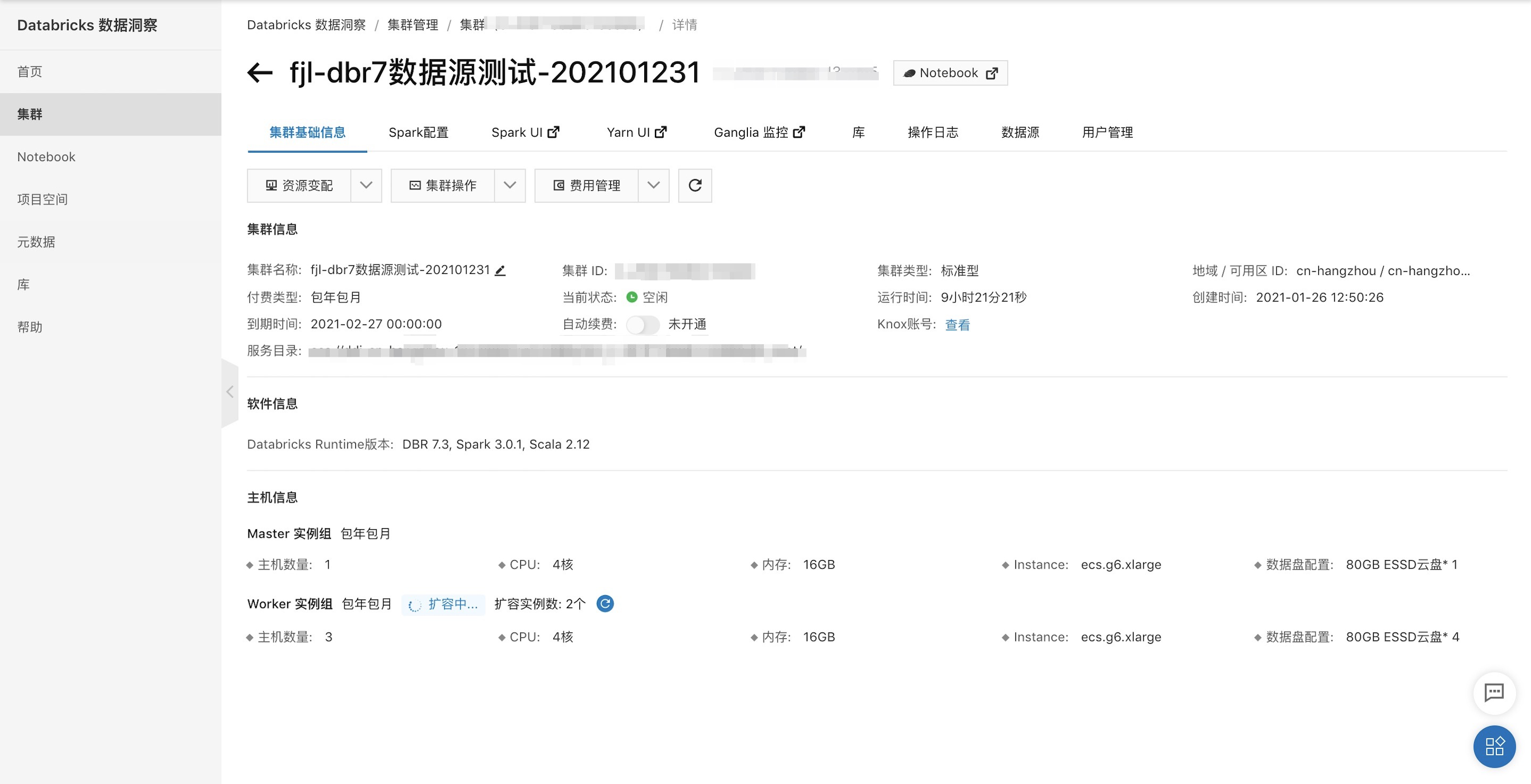
Task: Expand the 资源变配 dropdown arrow
Action: [366, 186]
